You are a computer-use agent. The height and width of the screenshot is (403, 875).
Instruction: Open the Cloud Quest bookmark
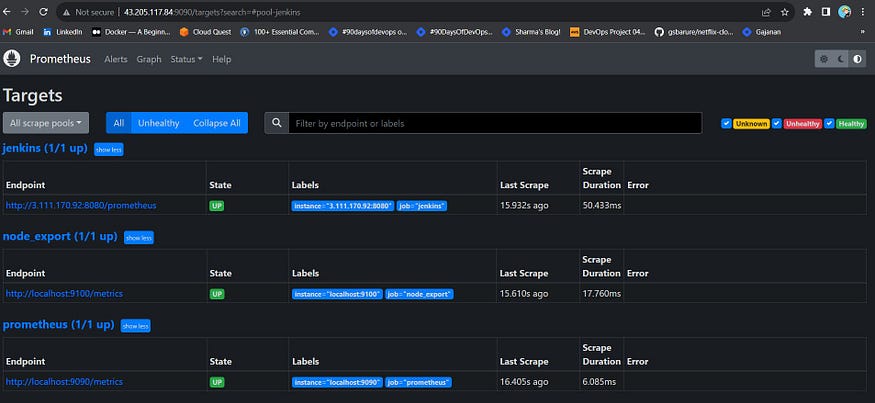205,32
